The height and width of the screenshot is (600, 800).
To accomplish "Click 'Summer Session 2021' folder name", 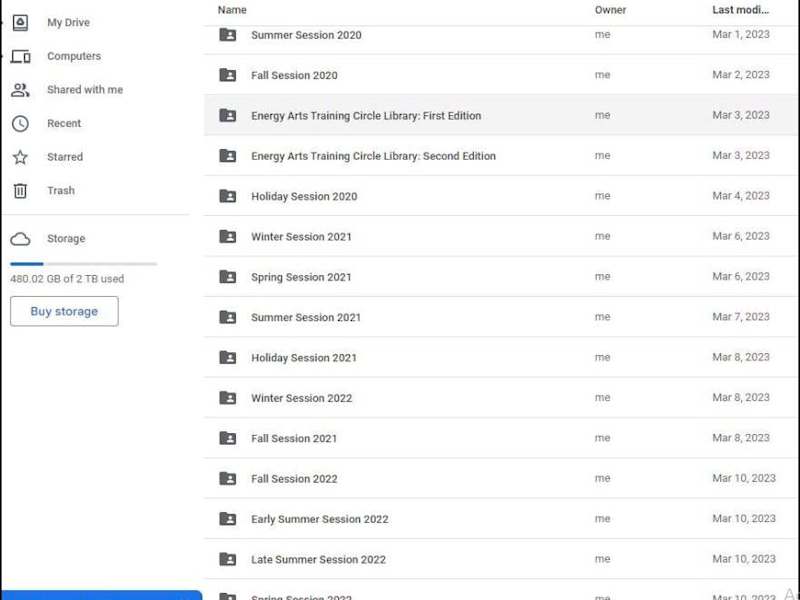I will pyautogui.click(x=306, y=317).
